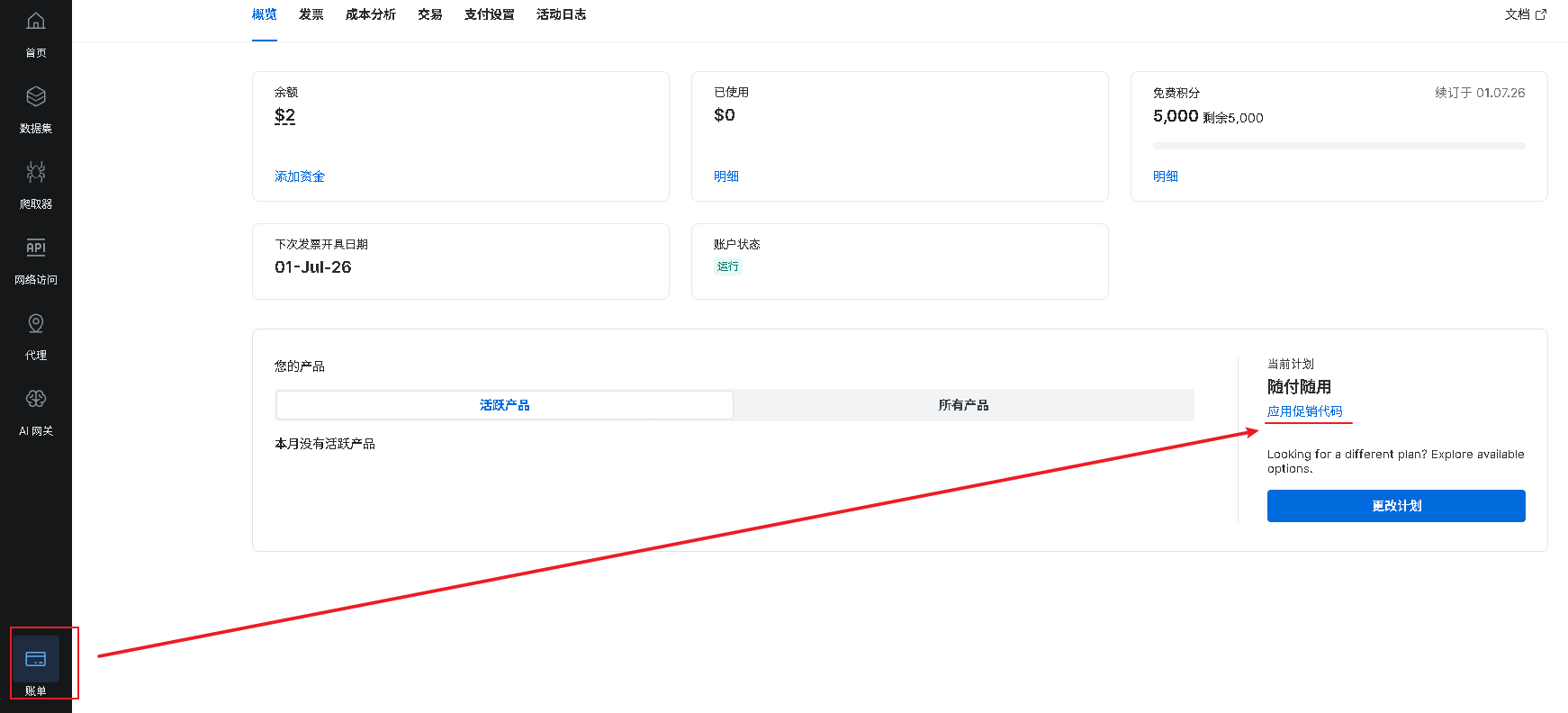This screenshot has height=713, width=1568.
Task: Click the 'Looking for a different plan?' text
Action: coord(1396,461)
